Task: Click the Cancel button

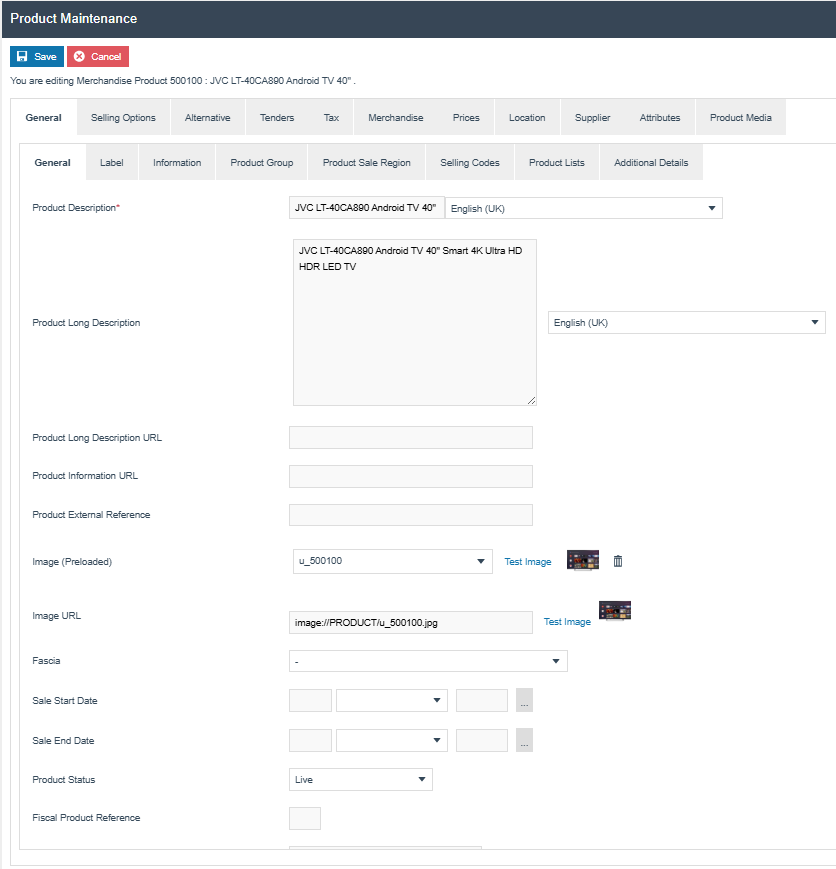Action: 98,57
